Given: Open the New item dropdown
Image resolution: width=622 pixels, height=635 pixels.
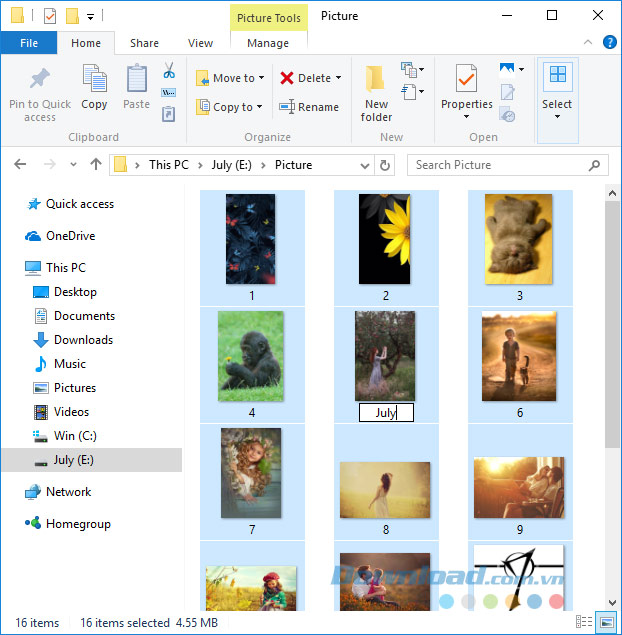Looking at the screenshot, I should point(412,70).
